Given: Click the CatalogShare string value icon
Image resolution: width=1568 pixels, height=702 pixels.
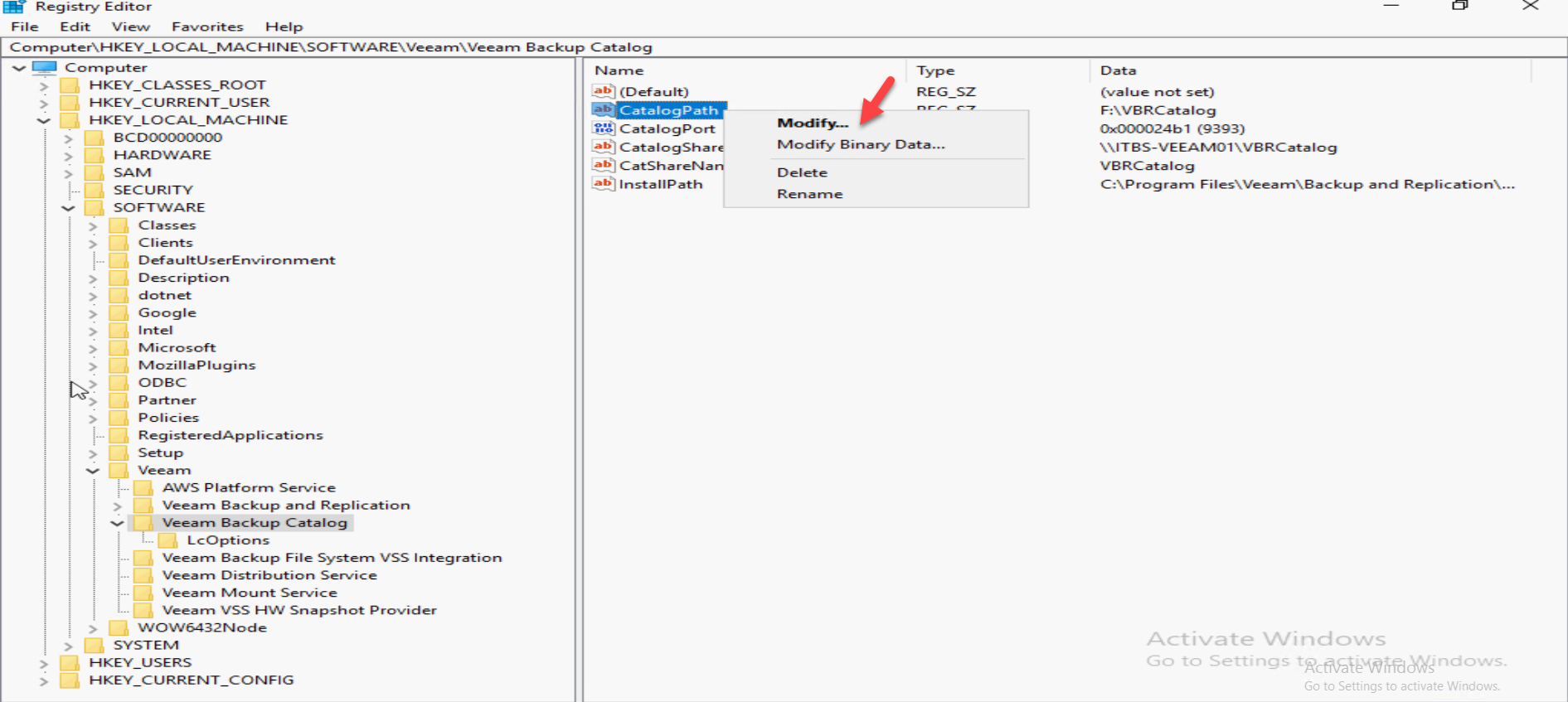Looking at the screenshot, I should coord(603,147).
